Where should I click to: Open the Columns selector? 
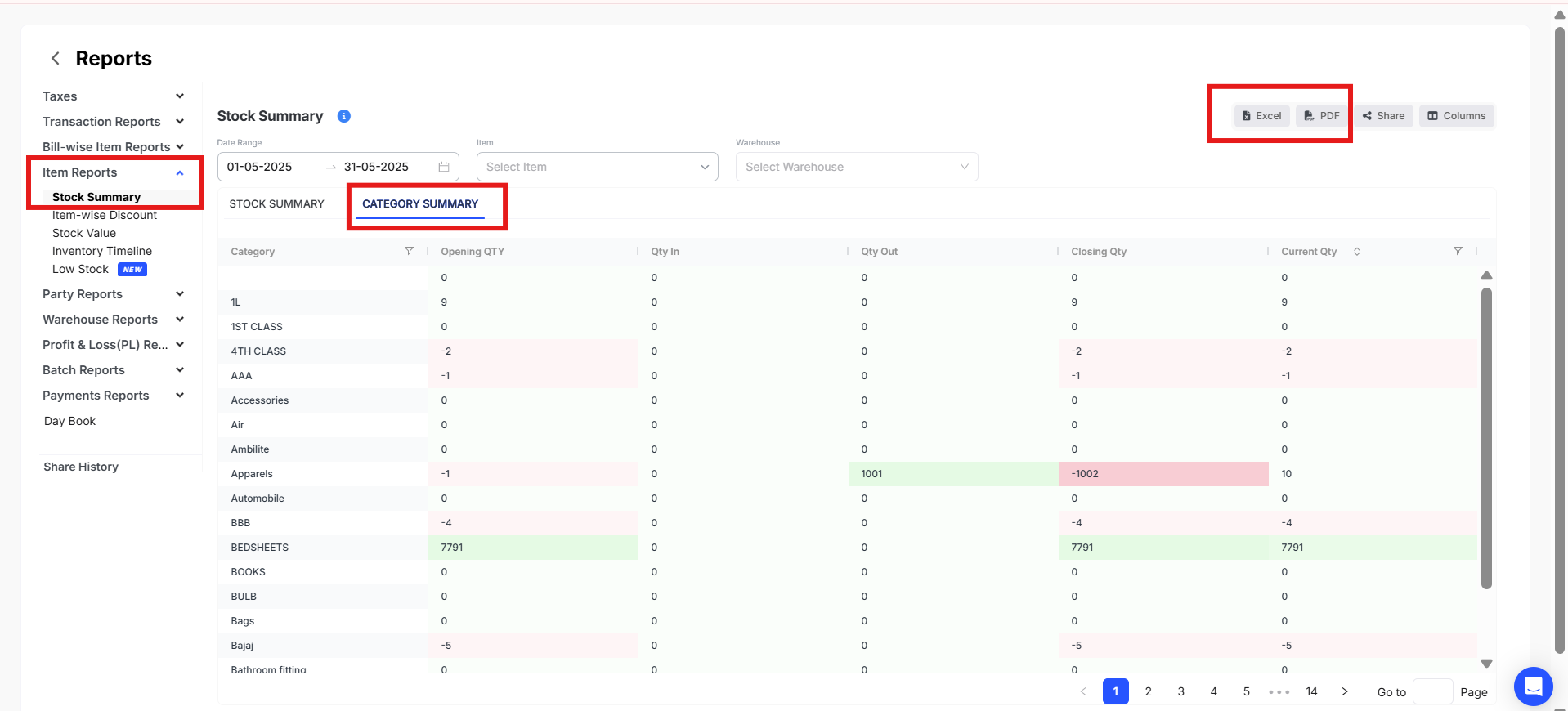[1456, 116]
